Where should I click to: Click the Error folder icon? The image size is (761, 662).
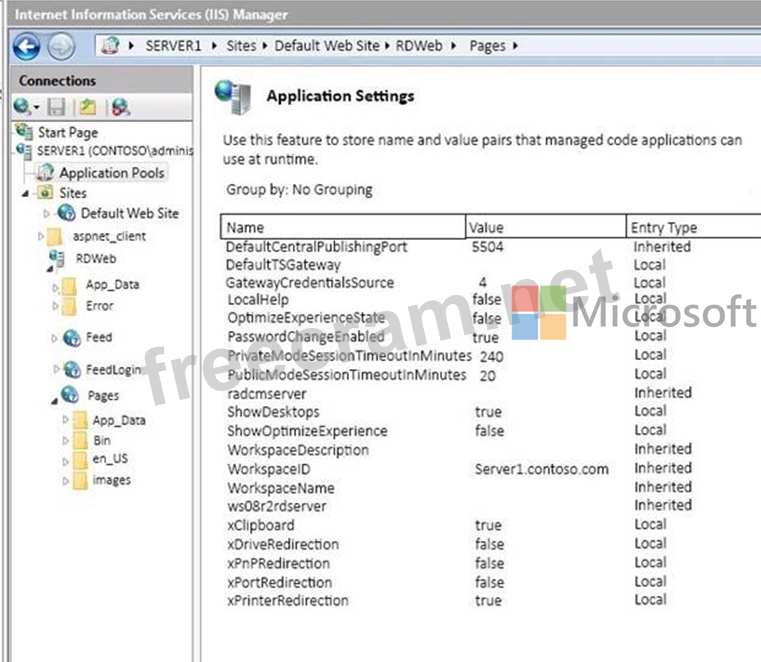pos(69,306)
